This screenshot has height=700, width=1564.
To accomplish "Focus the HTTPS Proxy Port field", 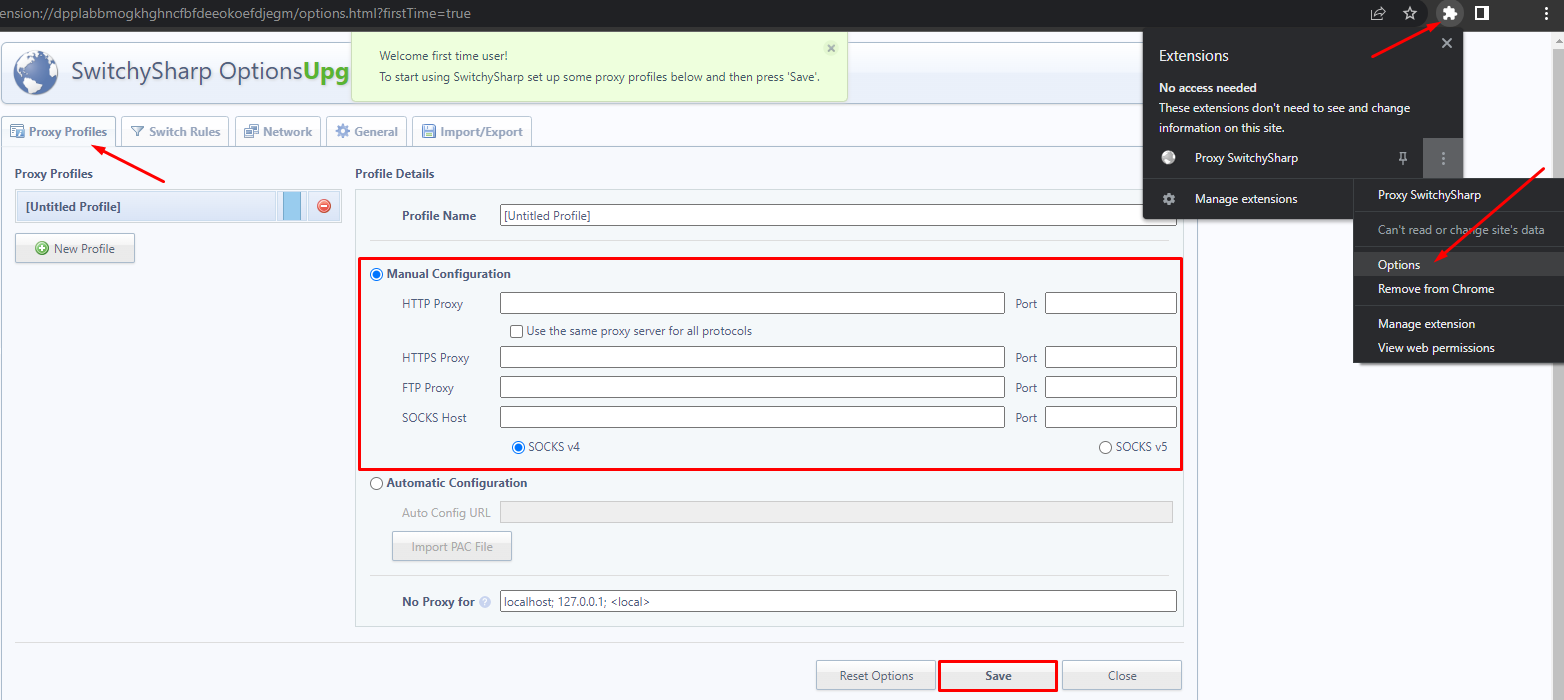I will coord(1111,357).
